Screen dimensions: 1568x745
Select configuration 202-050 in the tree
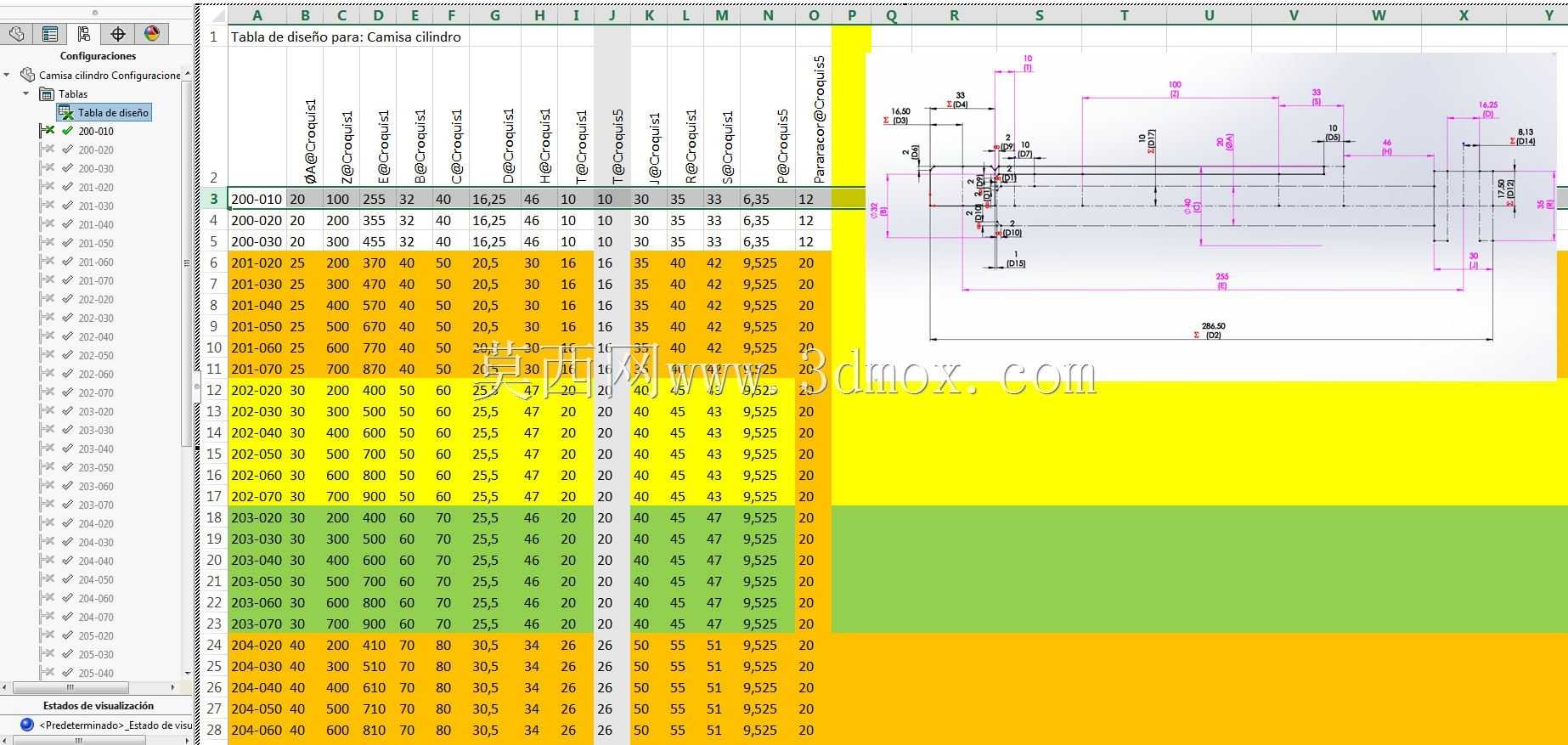click(x=96, y=355)
